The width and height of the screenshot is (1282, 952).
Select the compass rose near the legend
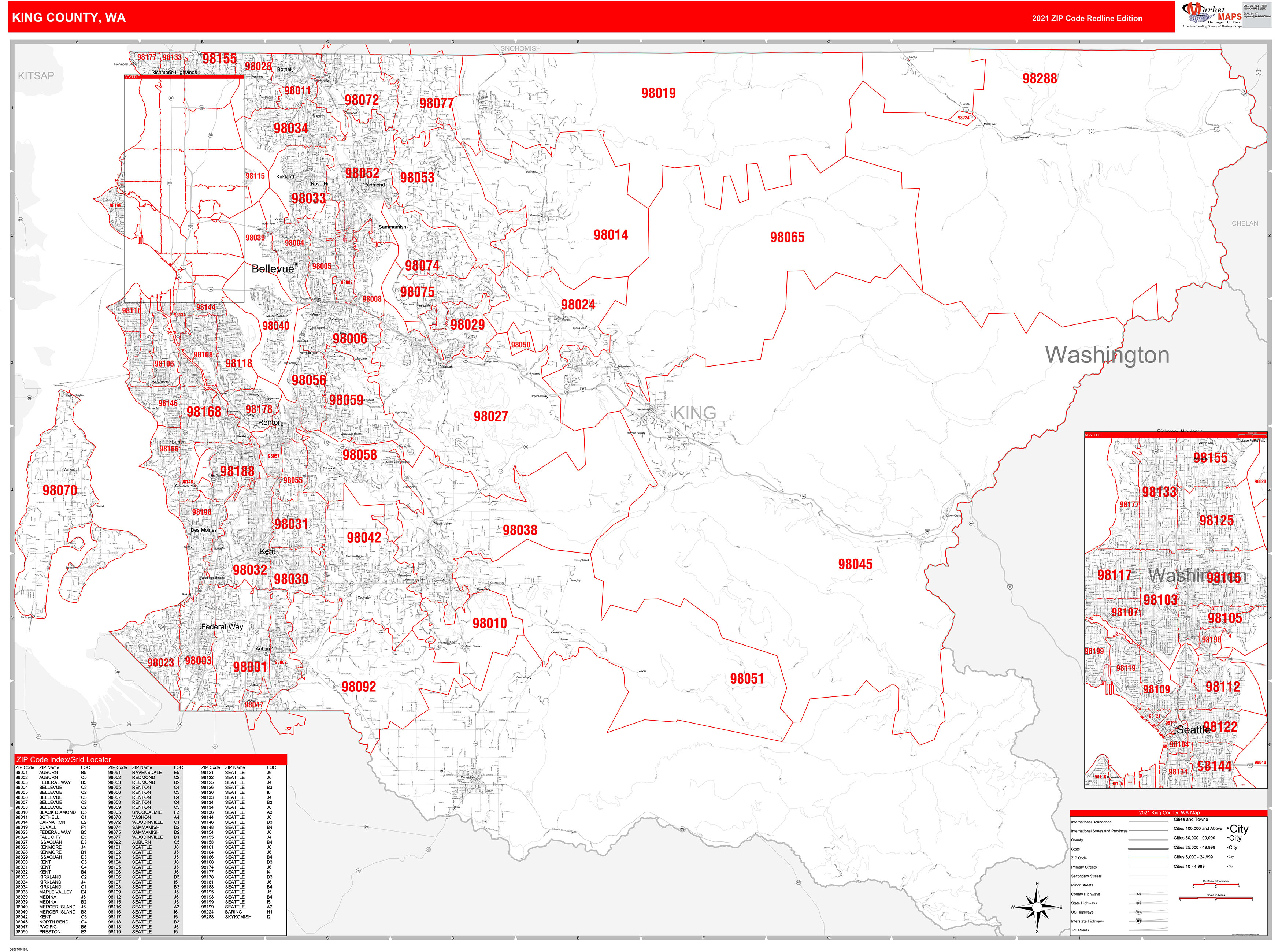tap(1037, 907)
